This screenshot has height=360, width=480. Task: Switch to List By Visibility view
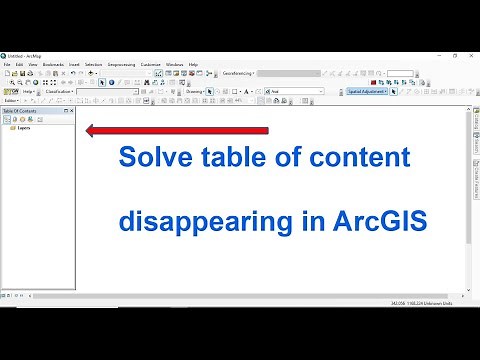(22, 119)
